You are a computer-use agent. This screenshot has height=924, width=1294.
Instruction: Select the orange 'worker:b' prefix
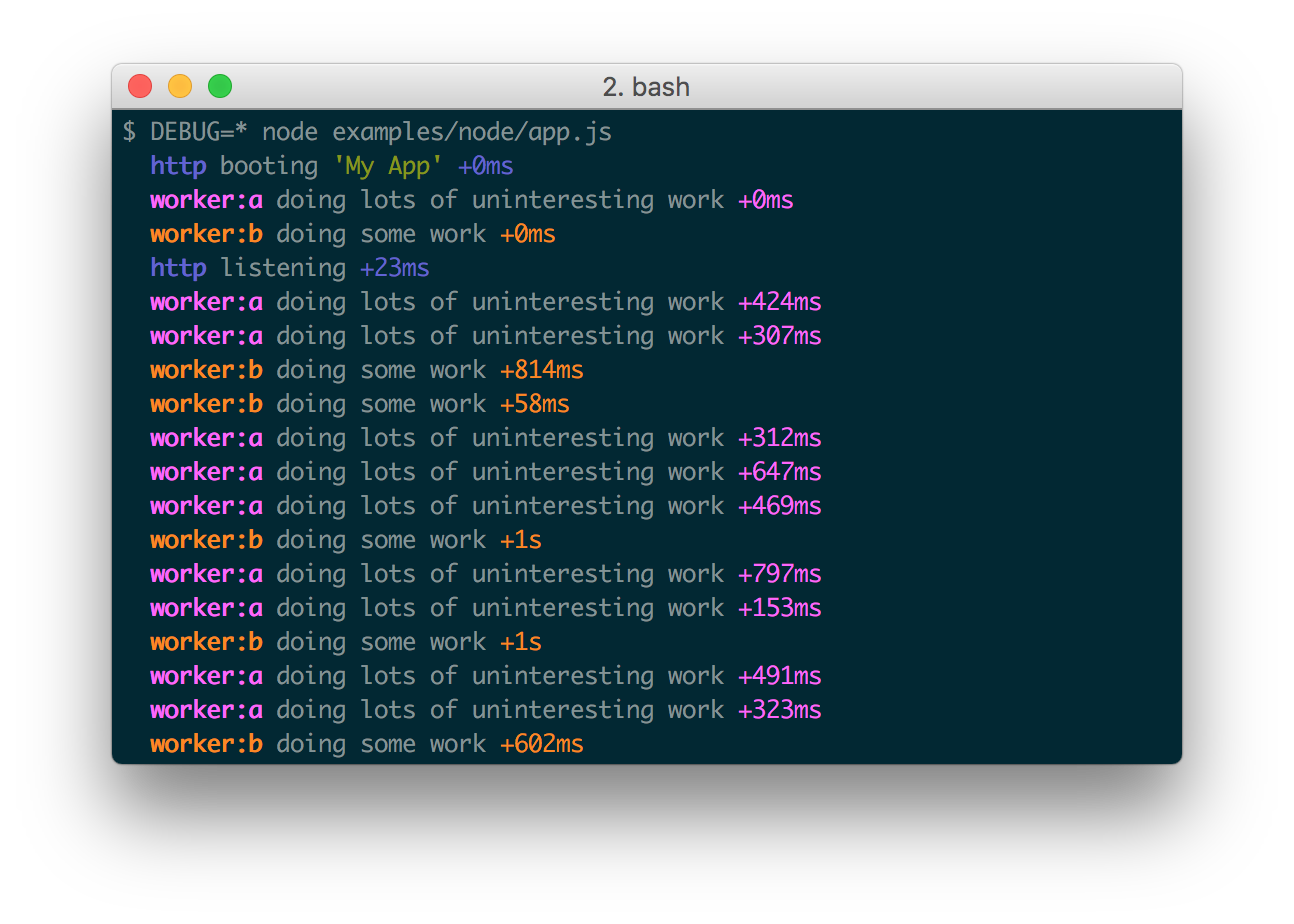coord(205,233)
